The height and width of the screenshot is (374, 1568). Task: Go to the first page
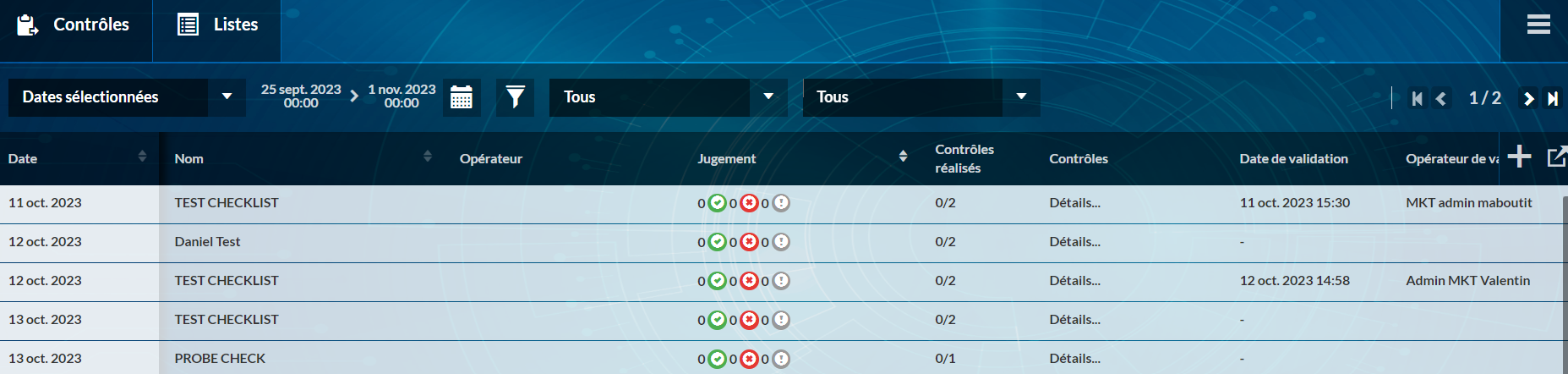coord(1418,99)
